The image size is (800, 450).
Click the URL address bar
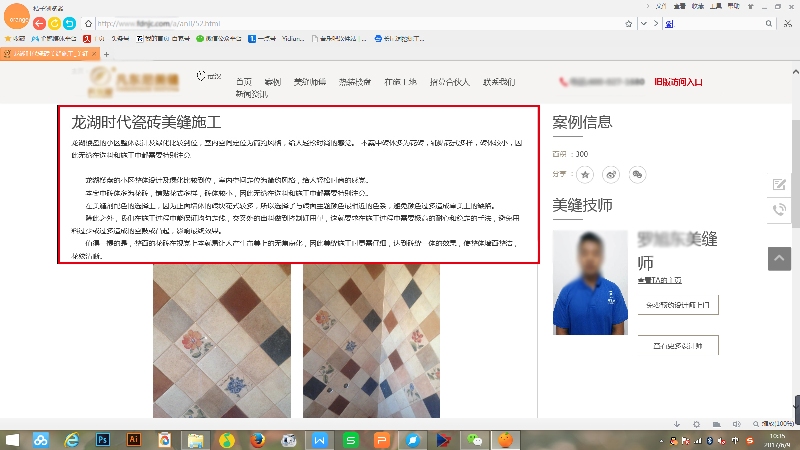357,23
